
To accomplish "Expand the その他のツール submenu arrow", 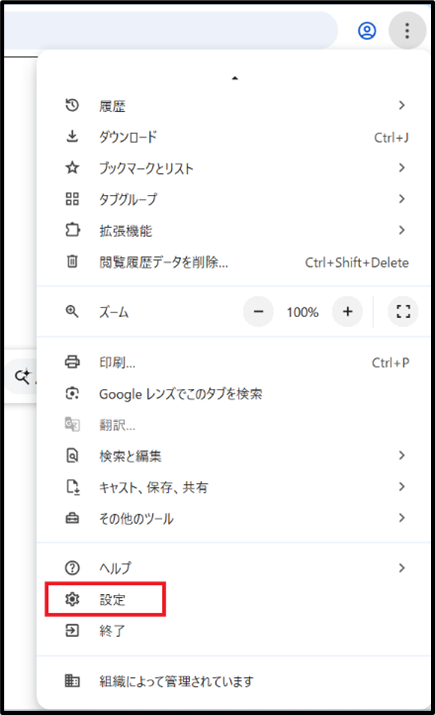I will [x=402, y=518].
